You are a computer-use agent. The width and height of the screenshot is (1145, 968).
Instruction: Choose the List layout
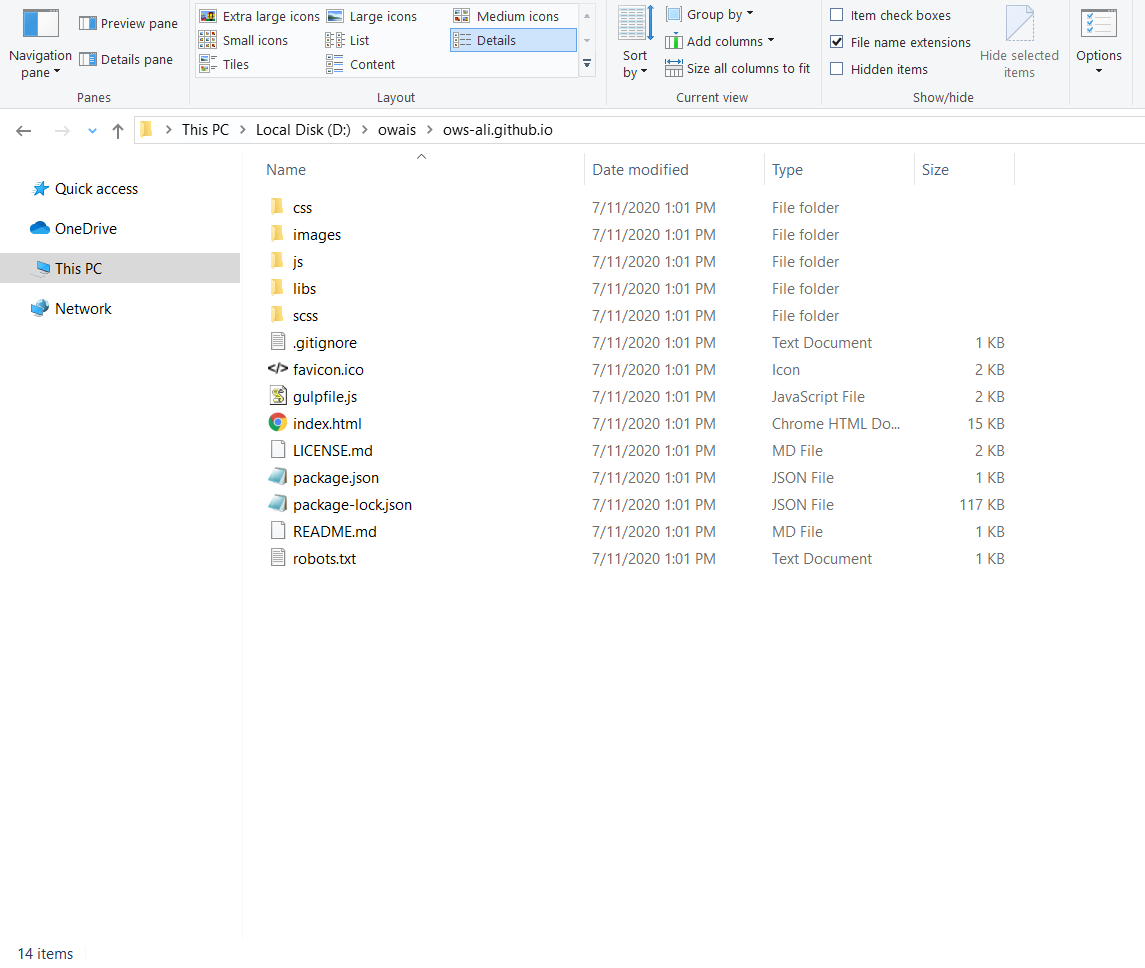tap(348, 40)
